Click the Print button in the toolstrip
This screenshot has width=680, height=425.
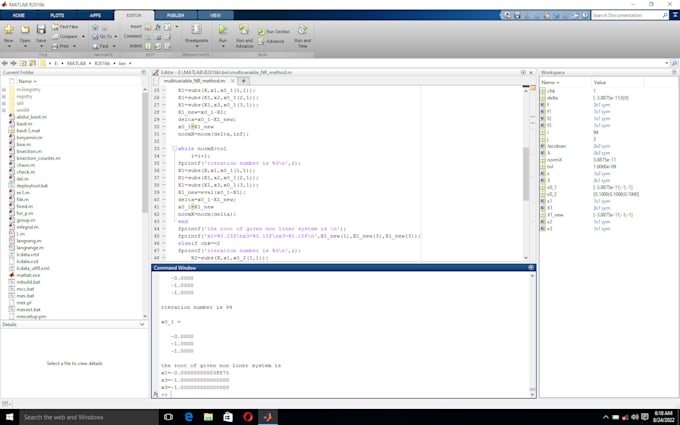pos(61,46)
